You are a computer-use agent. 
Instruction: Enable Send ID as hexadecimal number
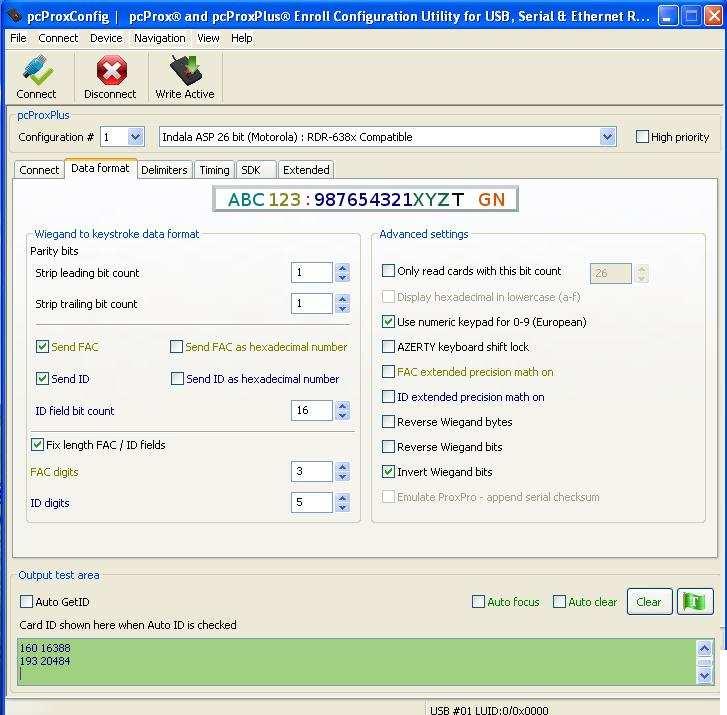tap(177, 378)
